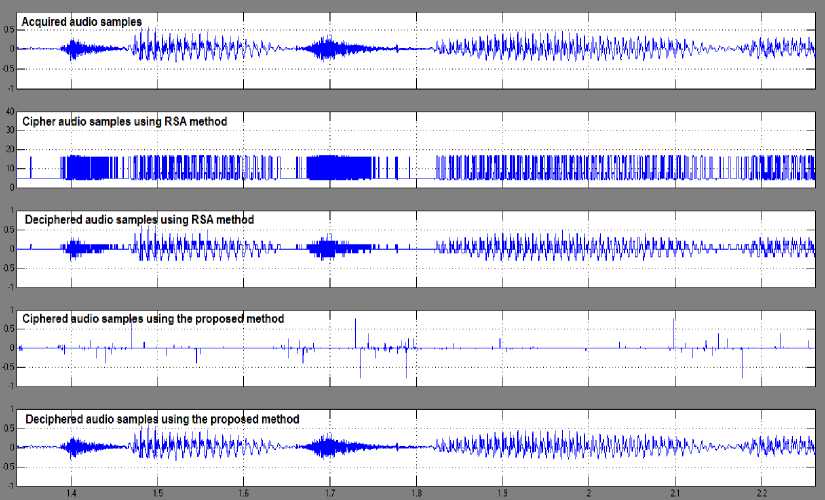Viewport: 825px width, 500px height.
Task: Click the 20 y-axis label of RSA cipher plot
Action: click(x=9, y=149)
